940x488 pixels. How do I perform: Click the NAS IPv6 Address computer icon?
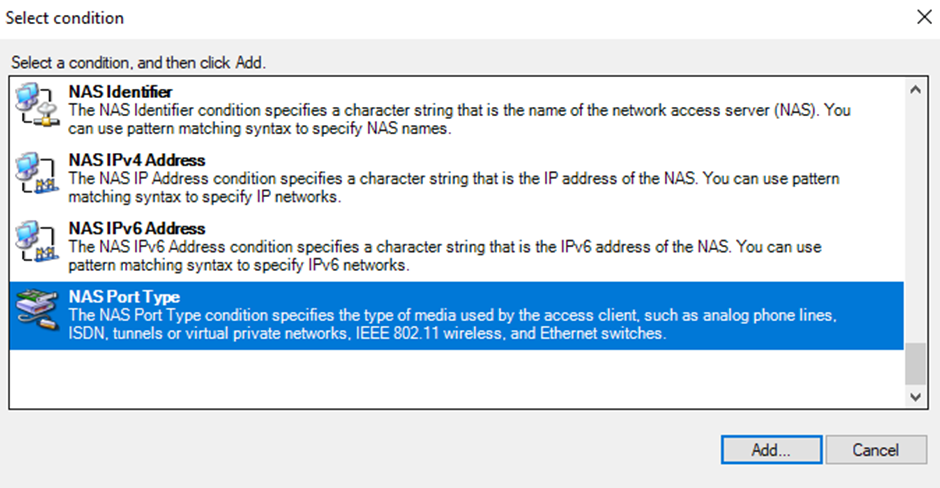(x=37, y=242)
